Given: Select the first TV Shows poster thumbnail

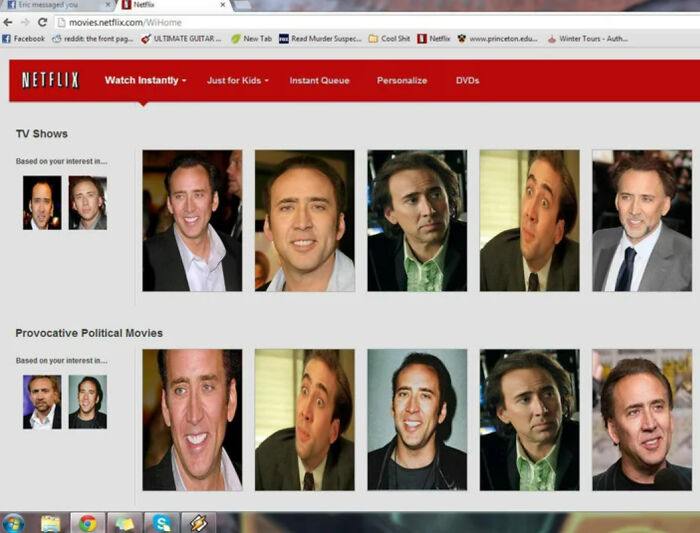Looking at the screenshot, I should 192,221.
